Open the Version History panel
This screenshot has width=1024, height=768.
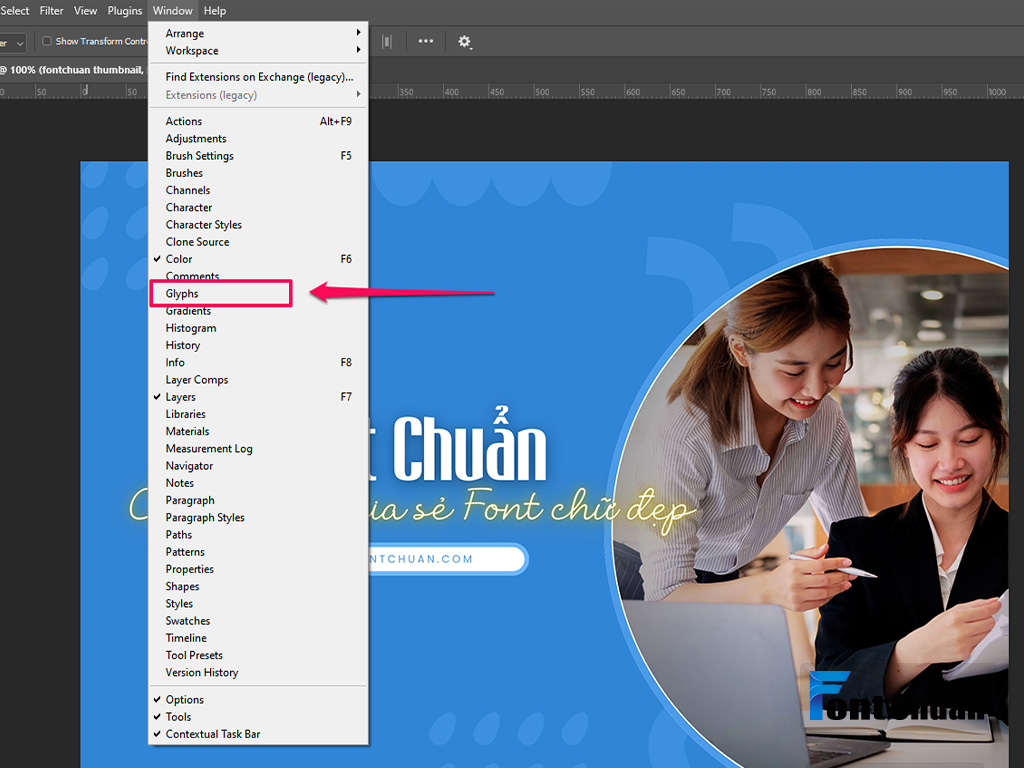(x=259, y=673)
